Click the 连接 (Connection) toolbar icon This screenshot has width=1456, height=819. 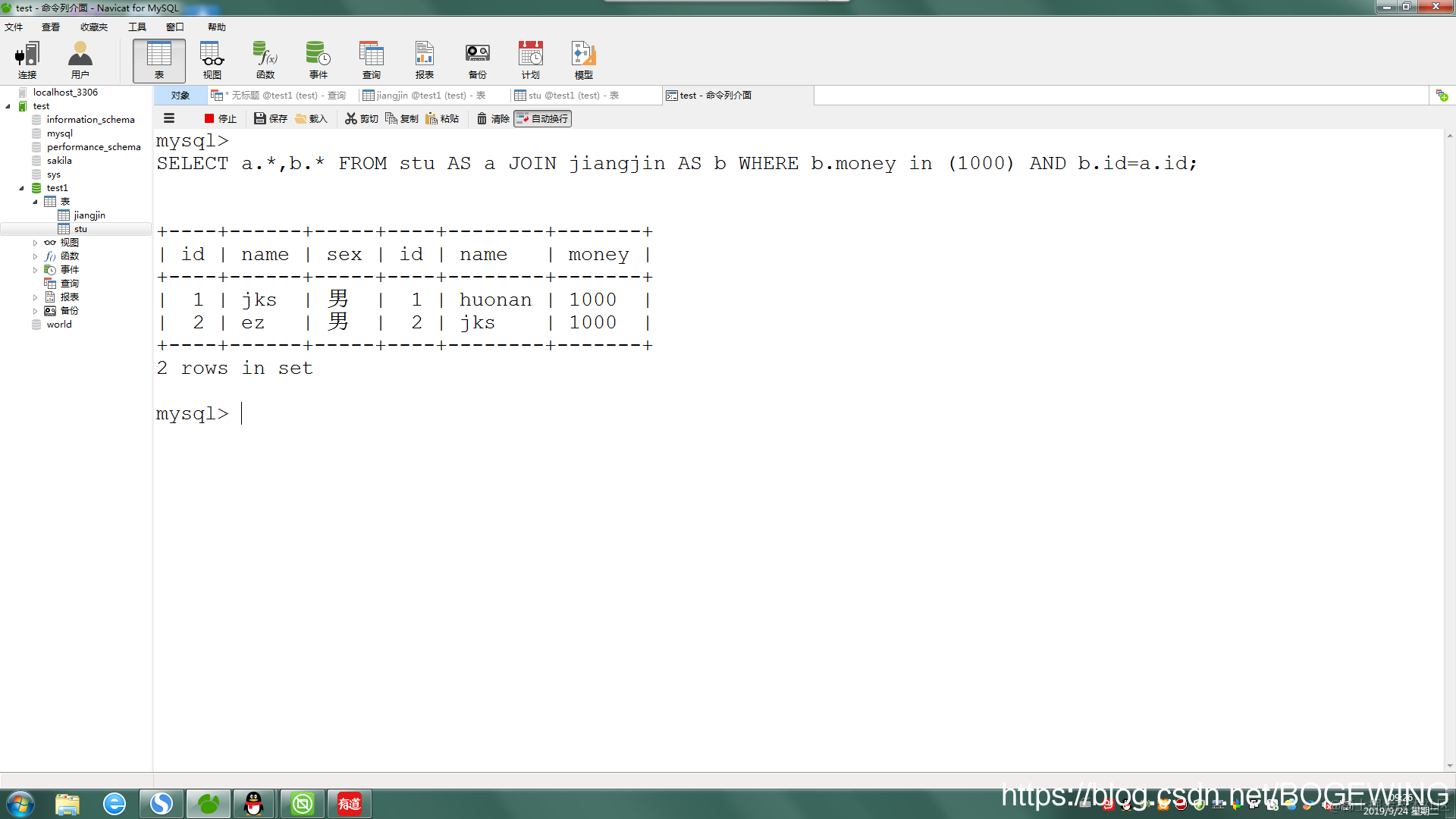(27, 60)
